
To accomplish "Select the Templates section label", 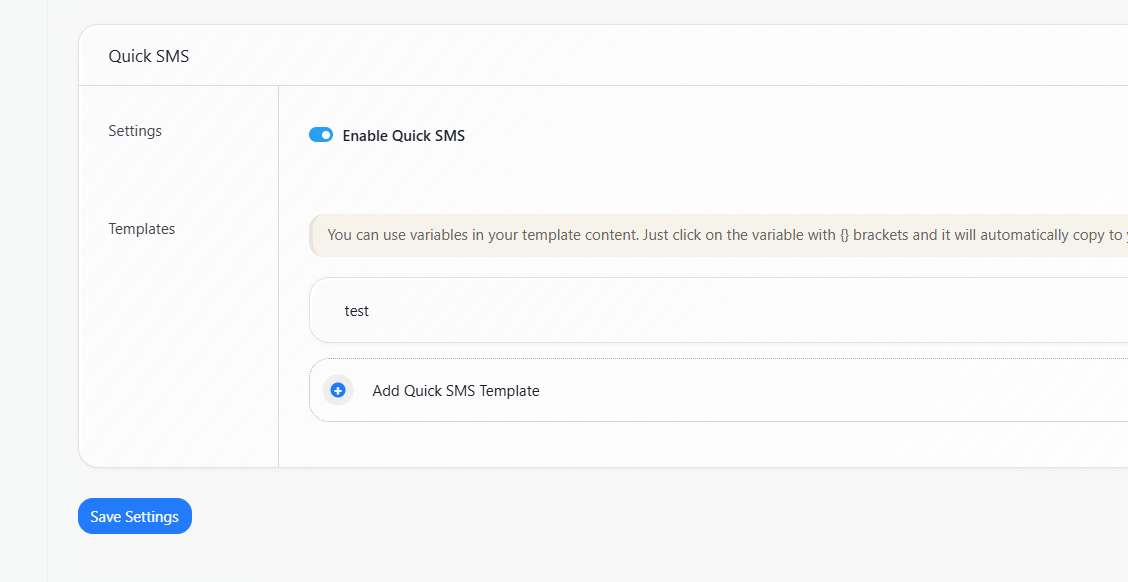I will [141, 229].
